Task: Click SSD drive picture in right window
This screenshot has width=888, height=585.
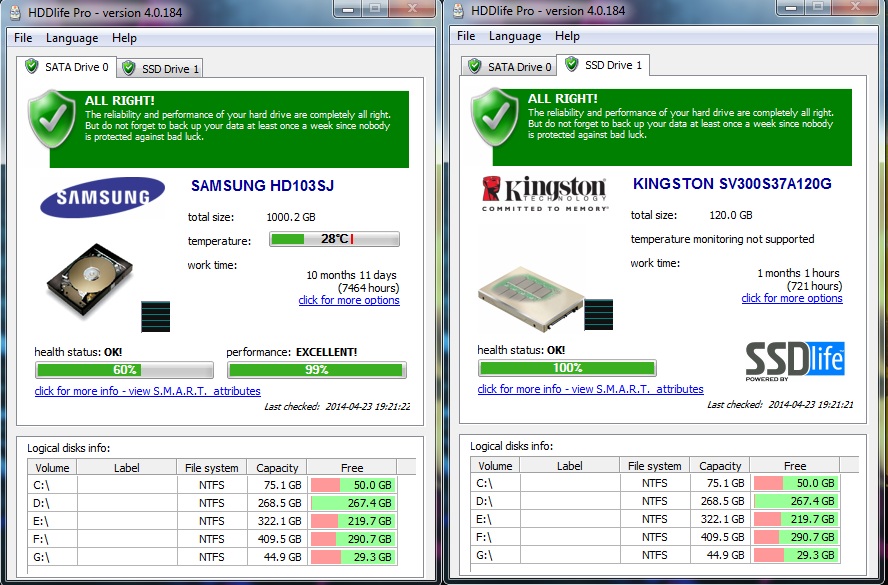Action: (531, 298)
